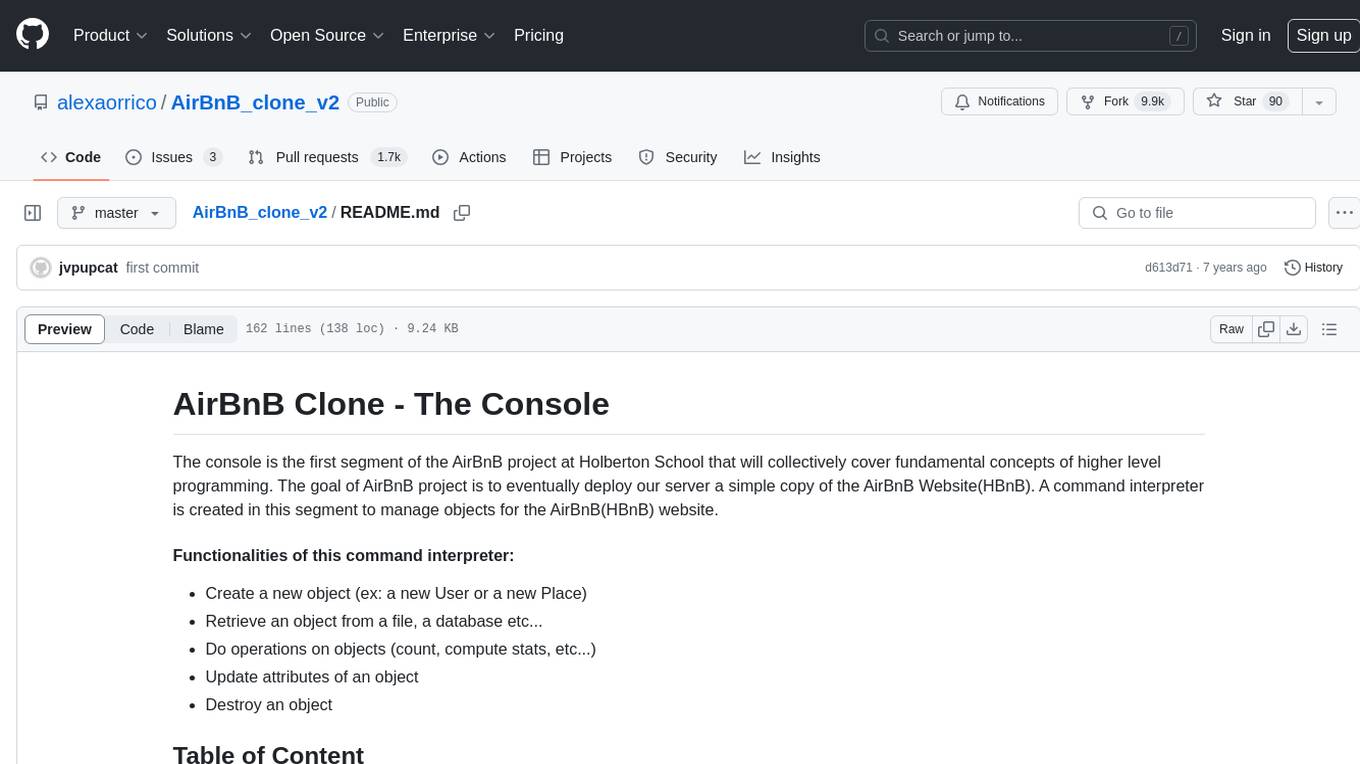Open the Insights tab
This screenshot has height=764, width=1360.
(782, 157)
